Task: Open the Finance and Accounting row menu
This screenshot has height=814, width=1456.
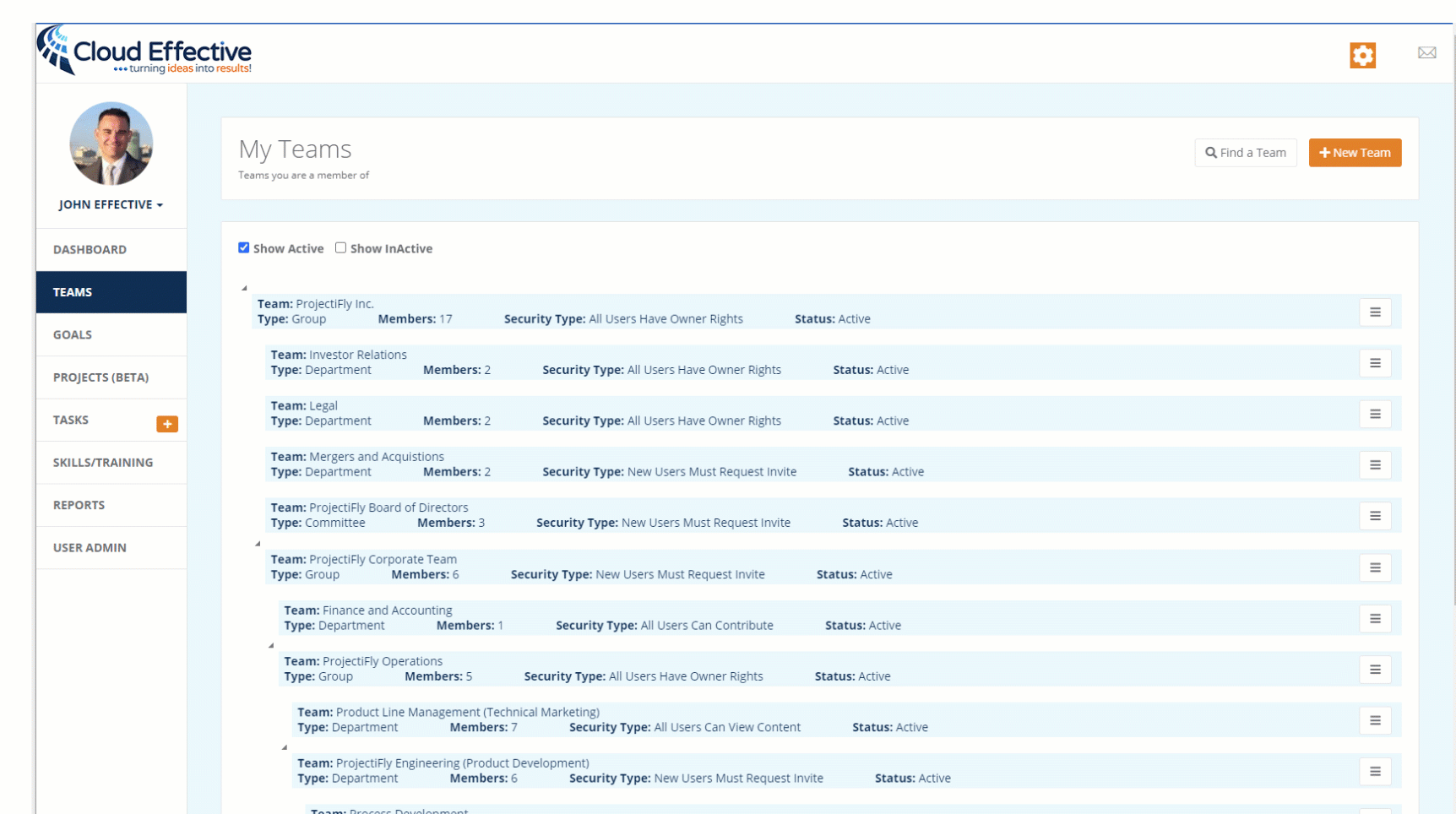Action: tap(1375, 618)
